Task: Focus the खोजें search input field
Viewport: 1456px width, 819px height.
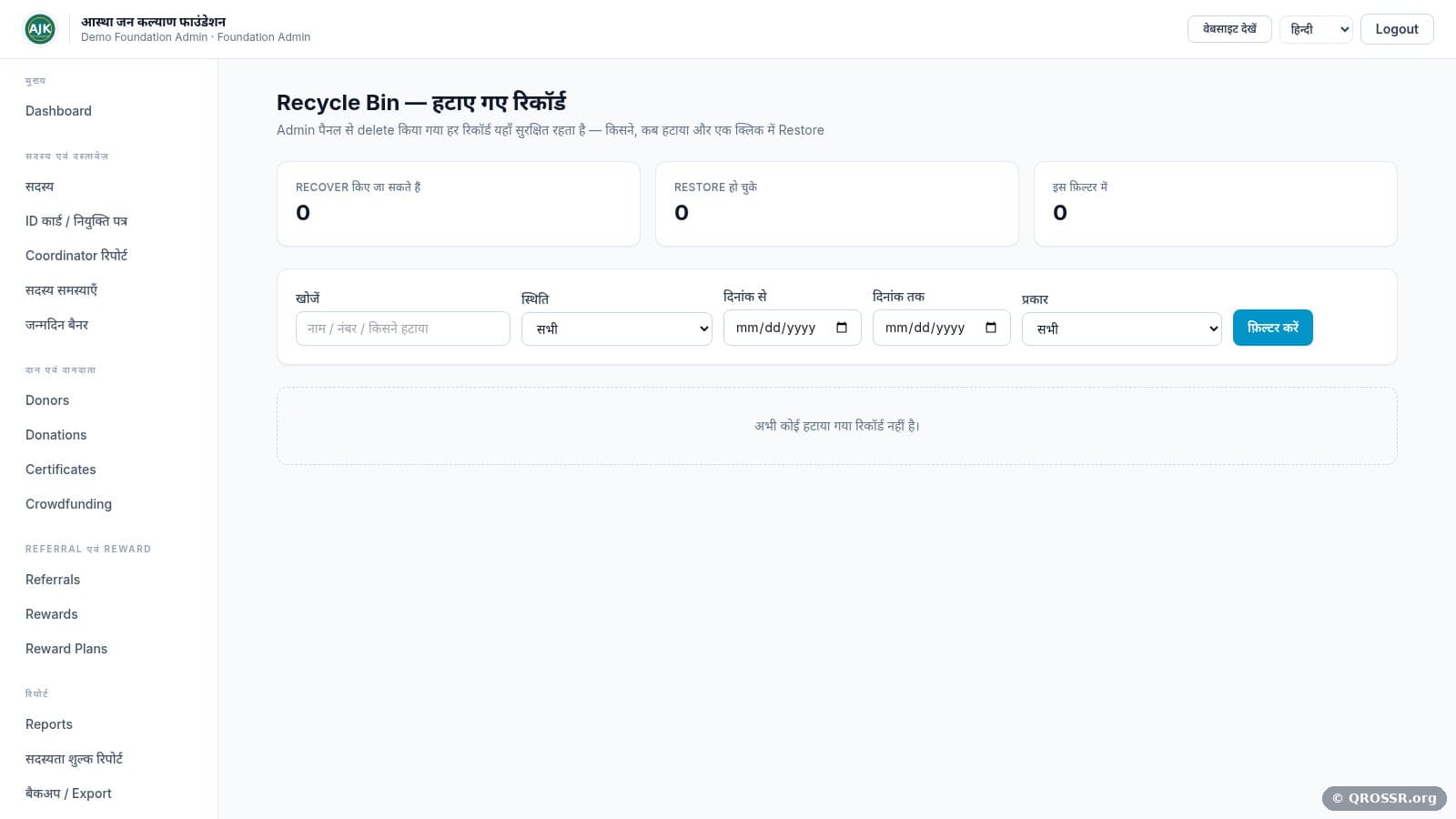Action: point(403,329)
